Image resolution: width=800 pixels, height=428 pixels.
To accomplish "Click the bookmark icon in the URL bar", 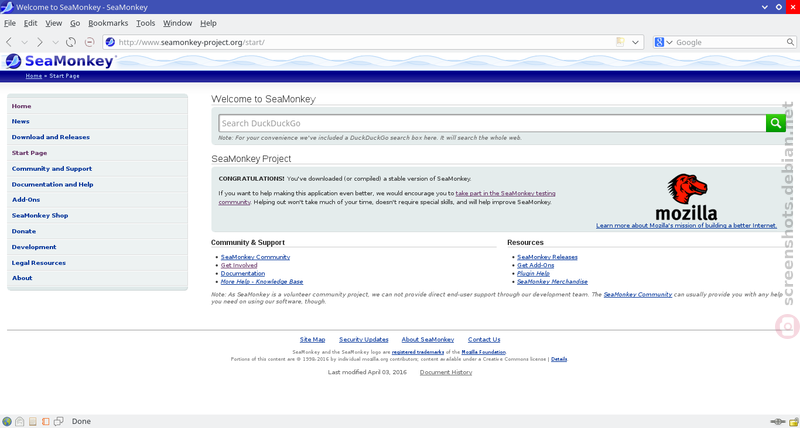I will [620, 42].
